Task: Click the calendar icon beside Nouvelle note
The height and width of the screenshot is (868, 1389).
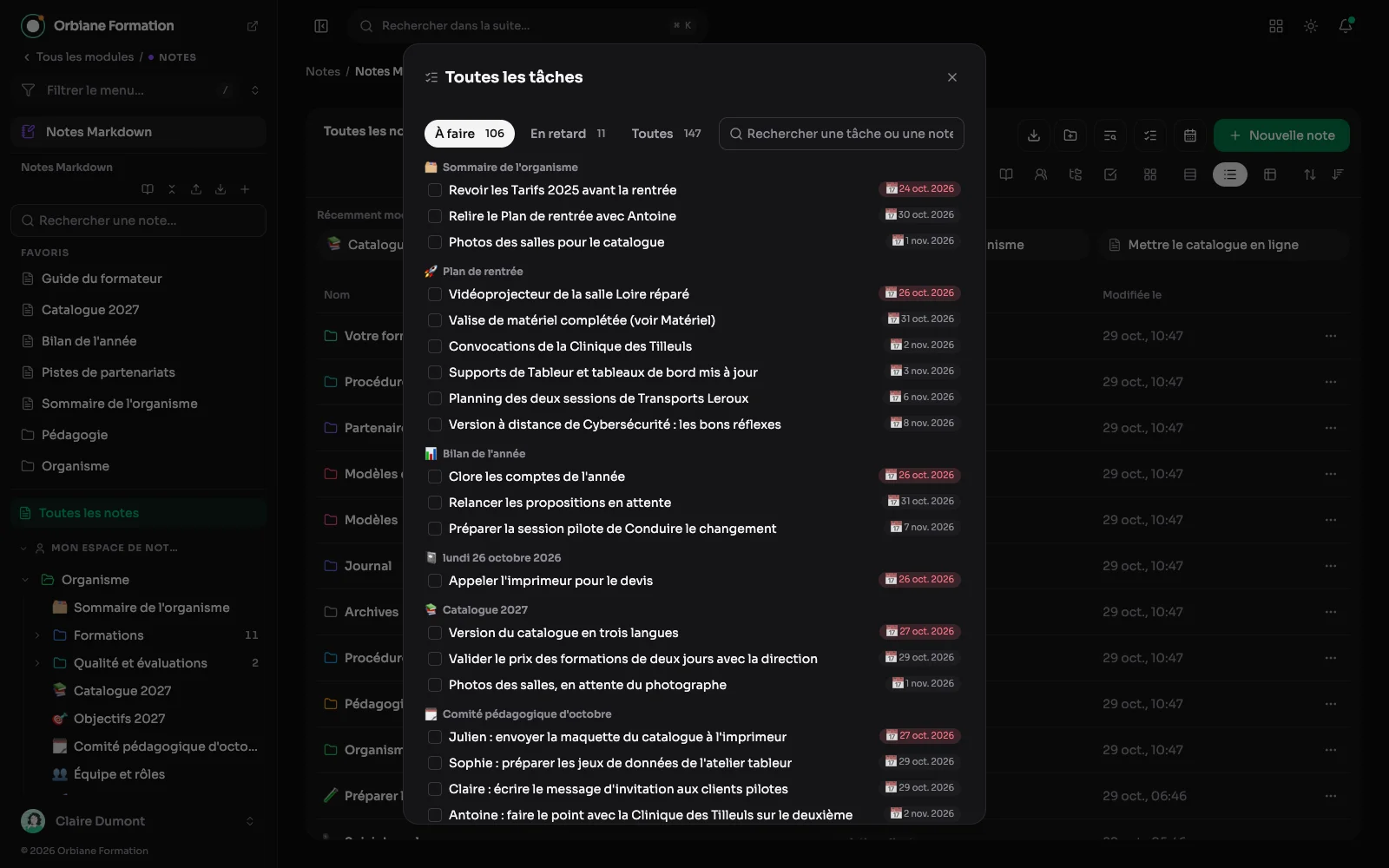Action: [x=1190, y=135]
